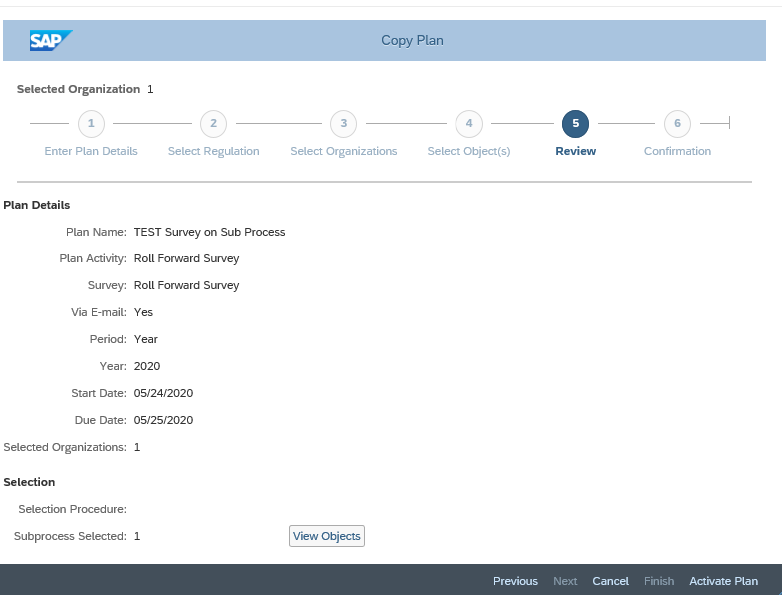Select plan name 'TEST Survey on Sub Process'
Viewport: 782px width, 595px height.
[x=209, y=232]
